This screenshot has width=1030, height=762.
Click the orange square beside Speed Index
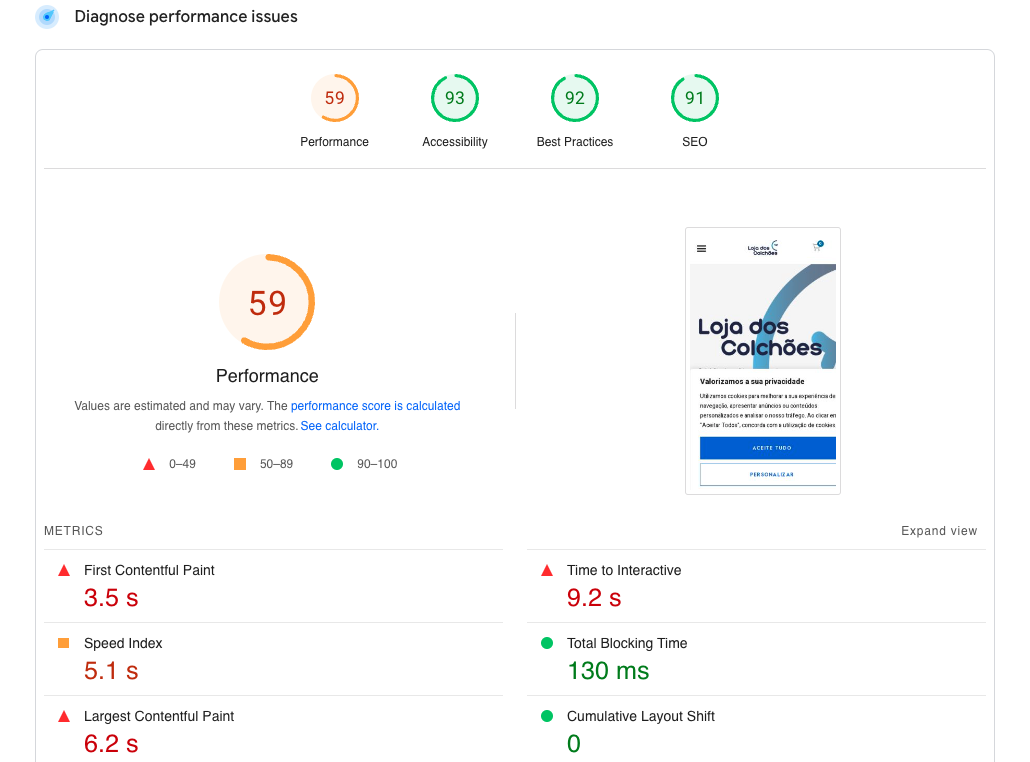(x=64, y=643)
